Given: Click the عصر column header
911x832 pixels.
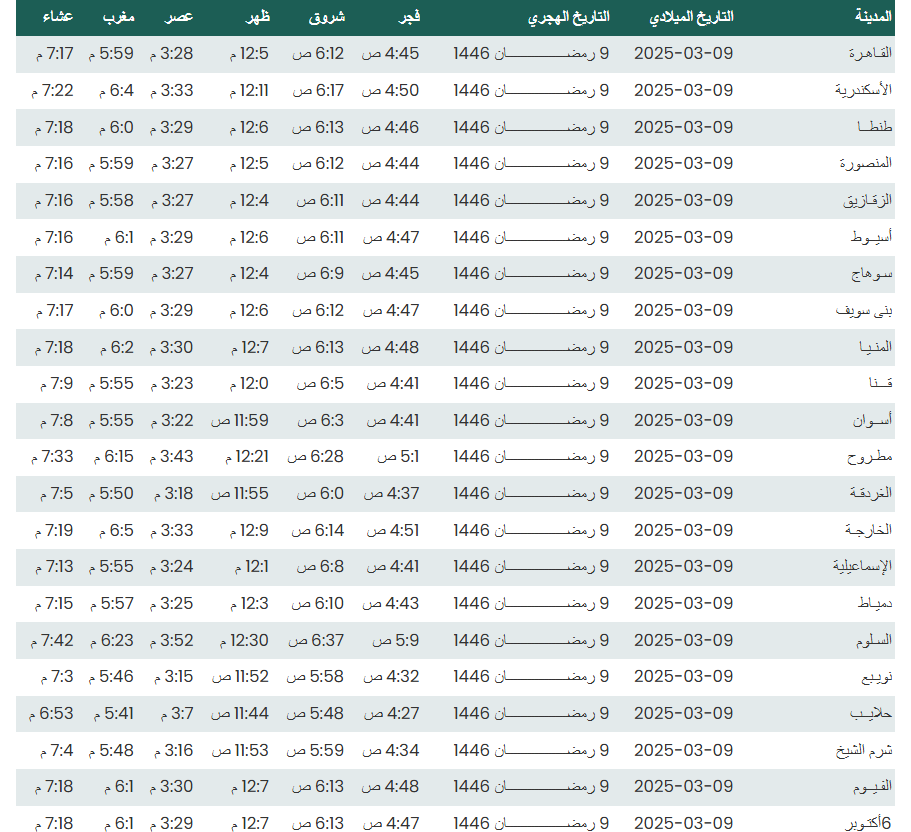Looking at the screenshot, I should point(178,17).
